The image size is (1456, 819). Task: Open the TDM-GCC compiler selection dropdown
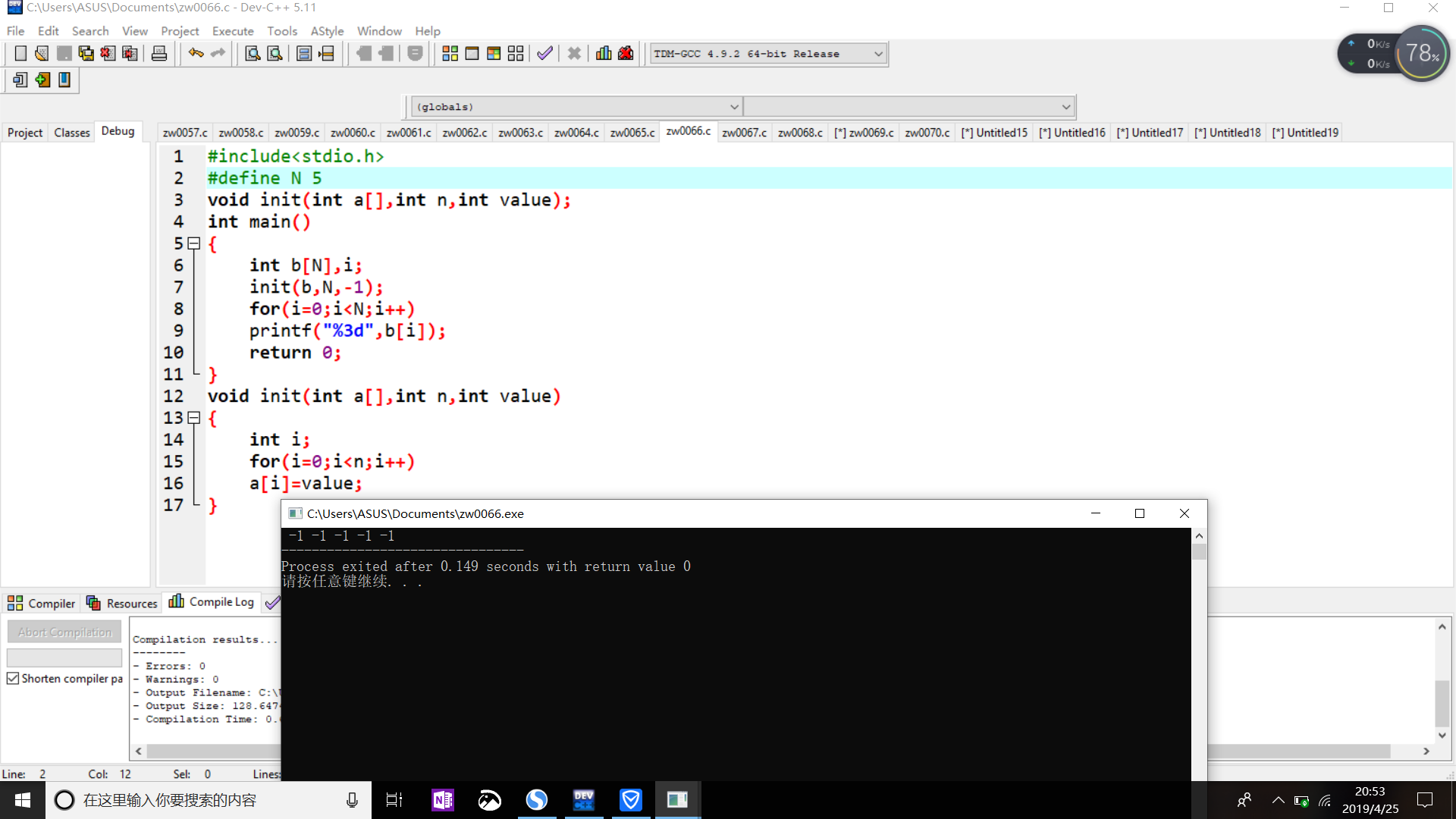(x=877, y=54)
